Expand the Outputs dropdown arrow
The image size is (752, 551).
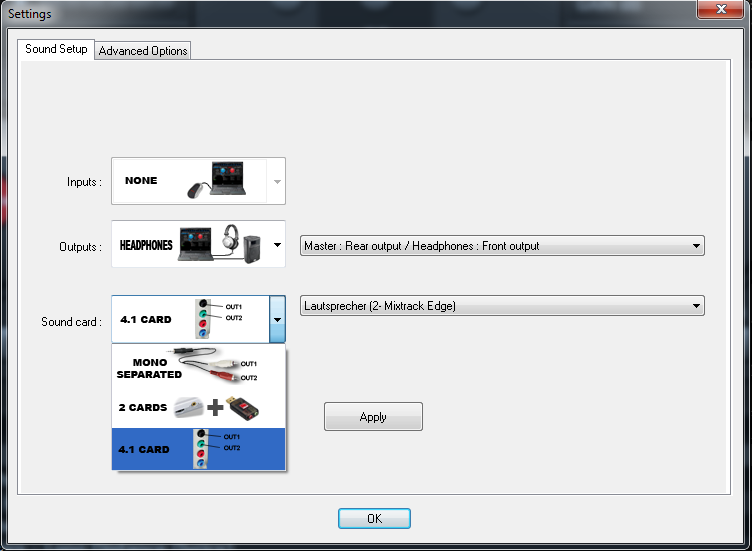pyautogui.click(x=277, y=245)
